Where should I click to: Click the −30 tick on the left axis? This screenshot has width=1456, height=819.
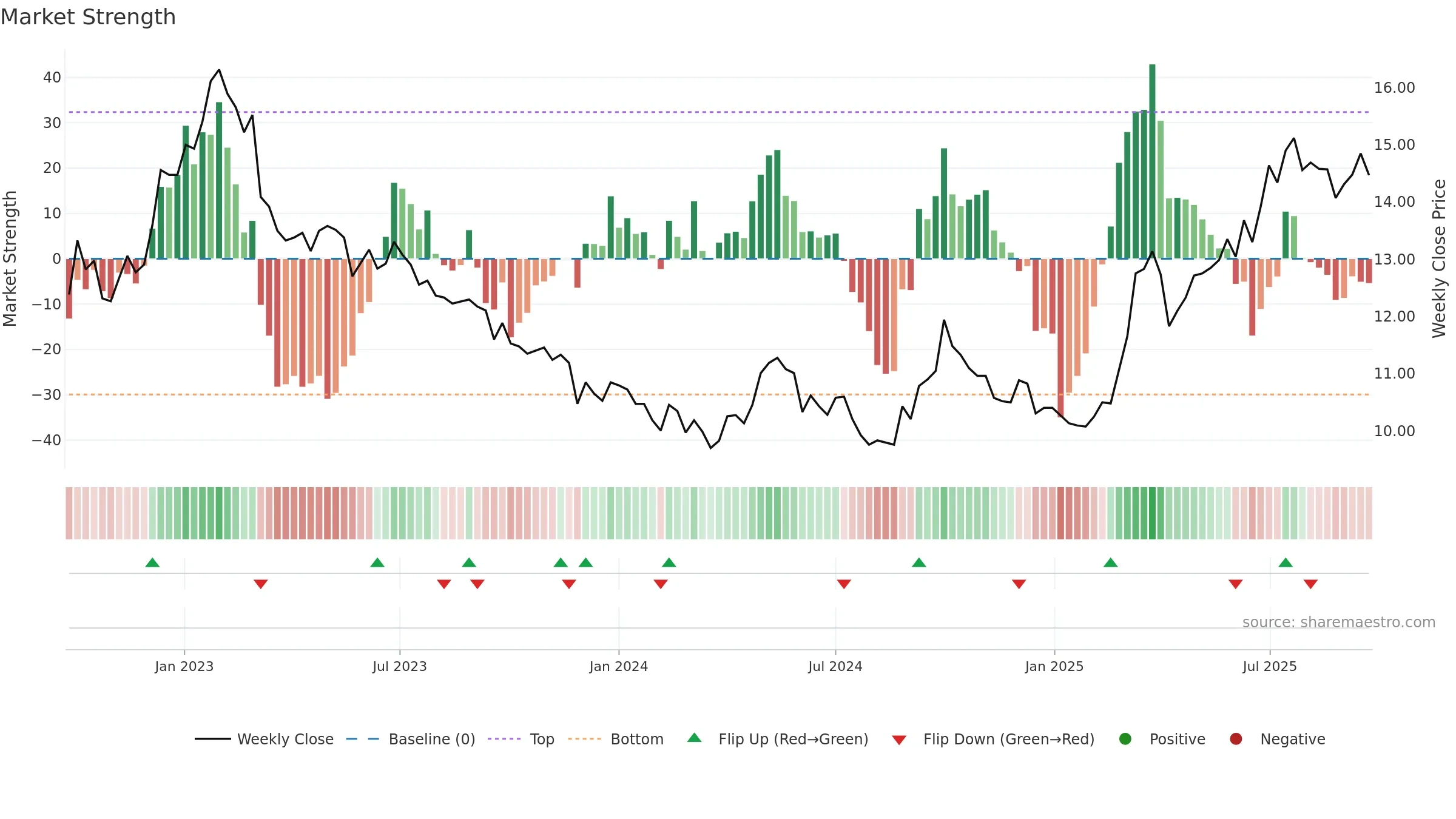point(47,395)
